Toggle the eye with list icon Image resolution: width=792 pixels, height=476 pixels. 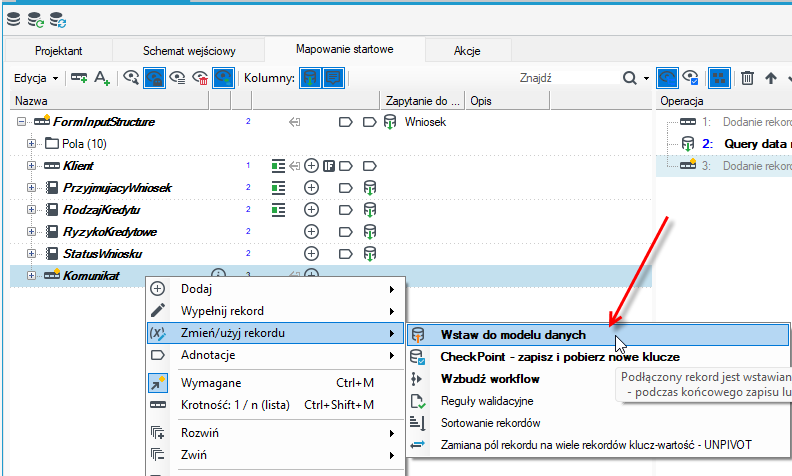pos(177,78)
